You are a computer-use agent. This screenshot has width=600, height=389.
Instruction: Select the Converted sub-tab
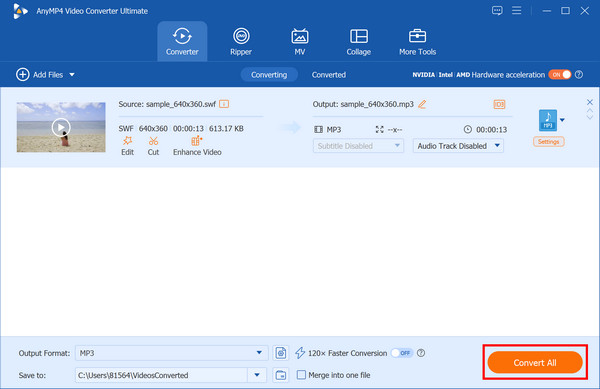coord(329,75)
